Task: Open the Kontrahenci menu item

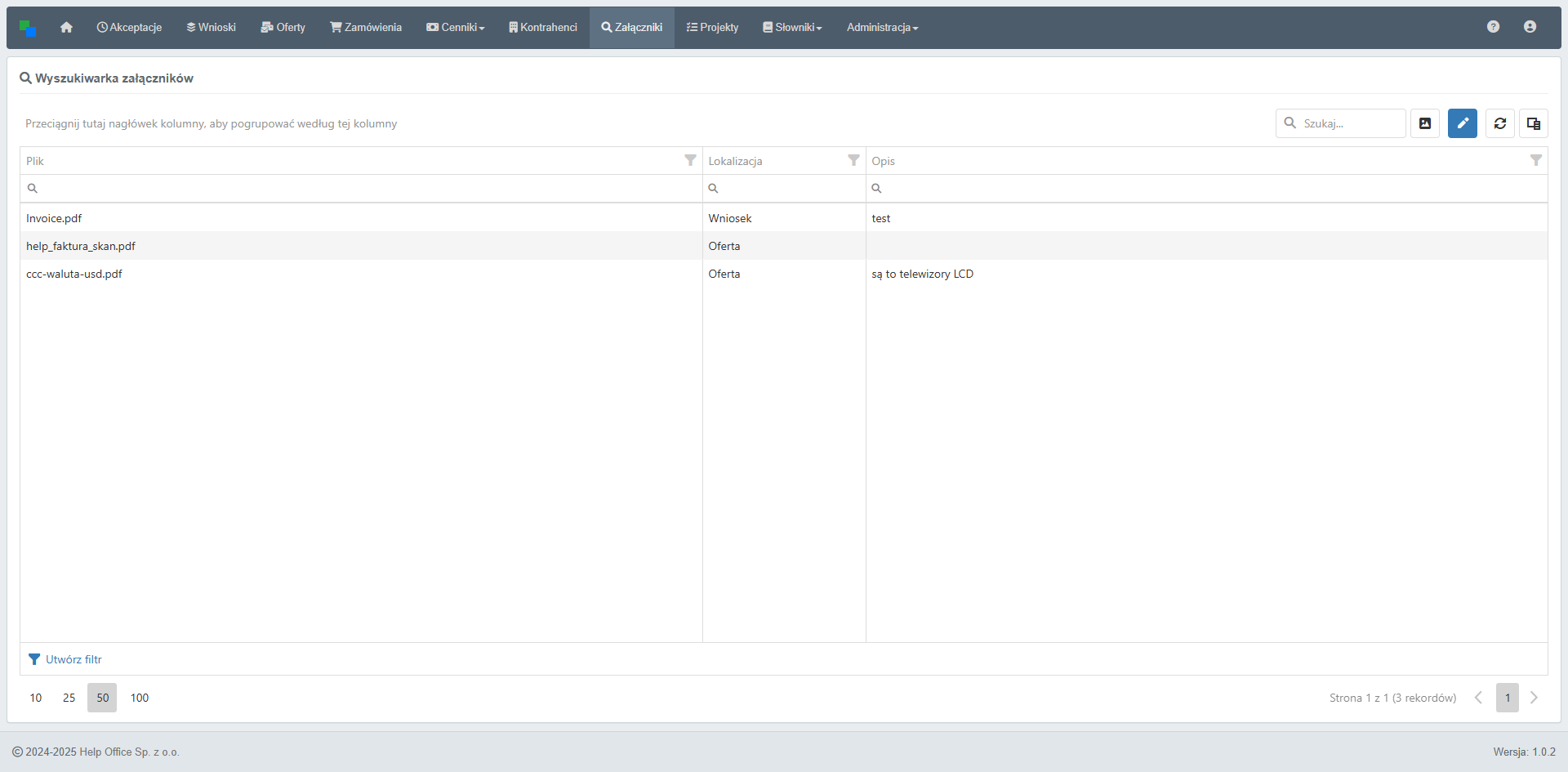Action: [542, 28]
